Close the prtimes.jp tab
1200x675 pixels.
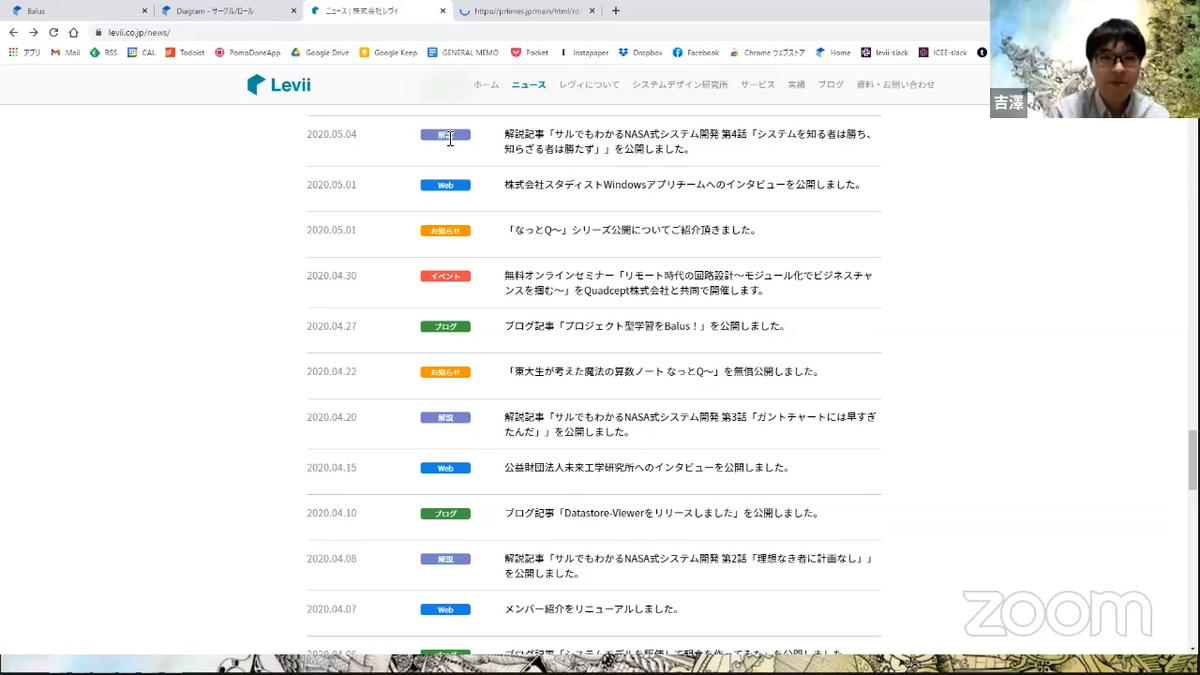click(x=592, y=11)
